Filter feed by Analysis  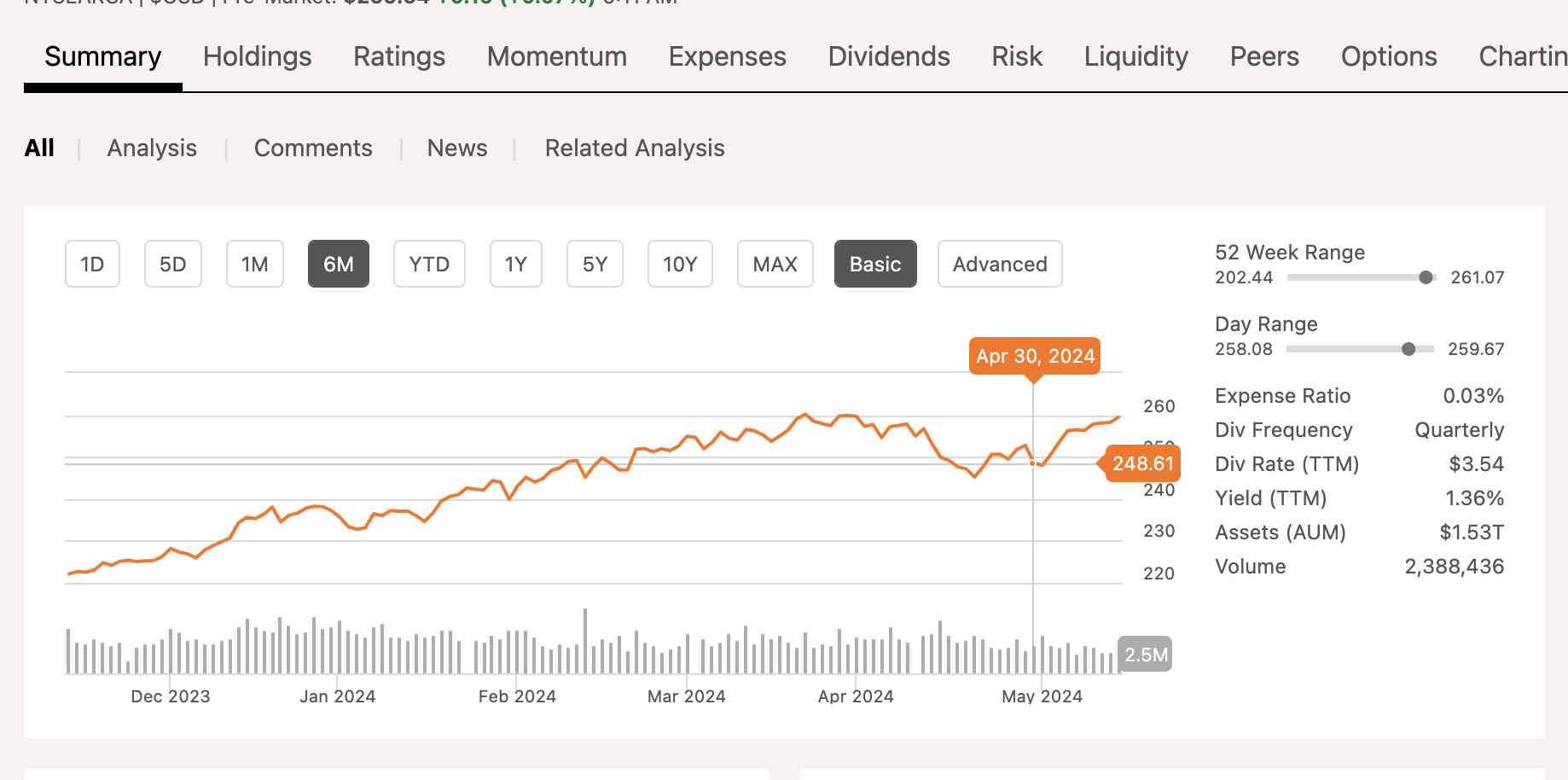point(152,148)
